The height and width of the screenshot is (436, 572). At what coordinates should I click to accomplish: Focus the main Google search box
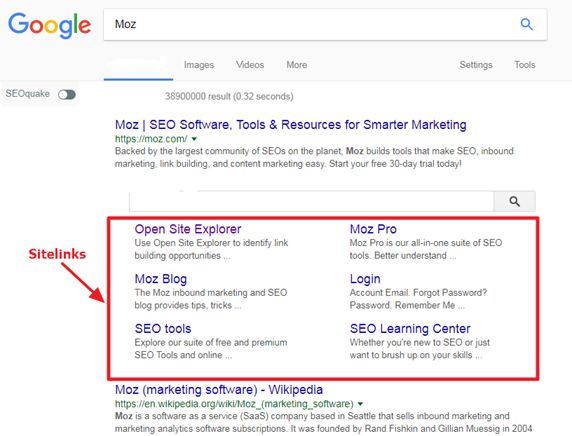pyautogui.click(x=325, y=24)
